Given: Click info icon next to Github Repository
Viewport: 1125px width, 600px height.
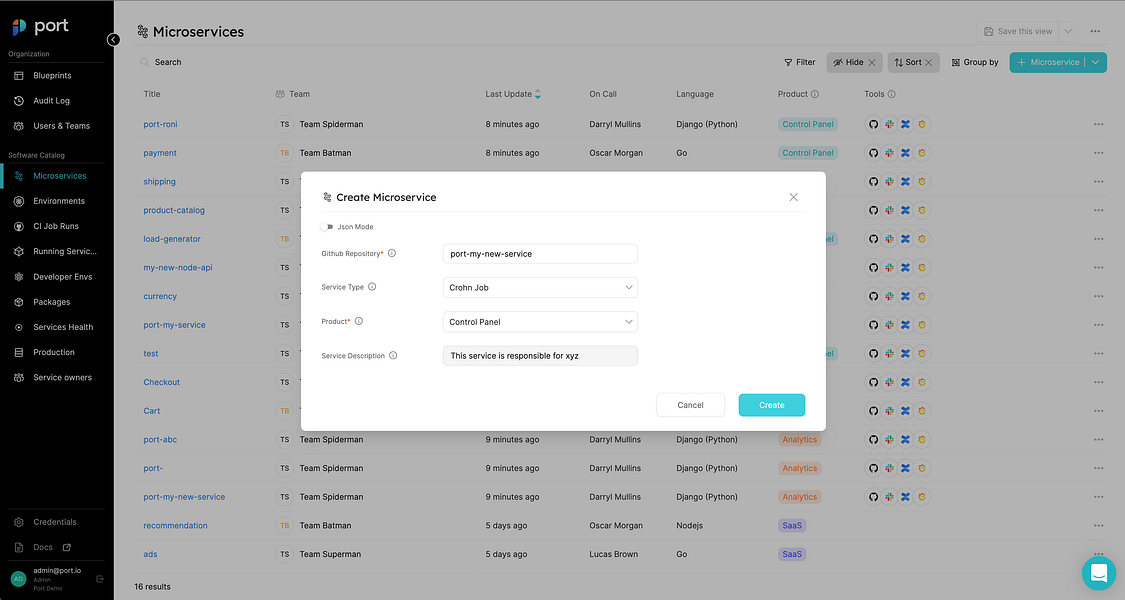Looking at the screenshot, I should point(392,253).
